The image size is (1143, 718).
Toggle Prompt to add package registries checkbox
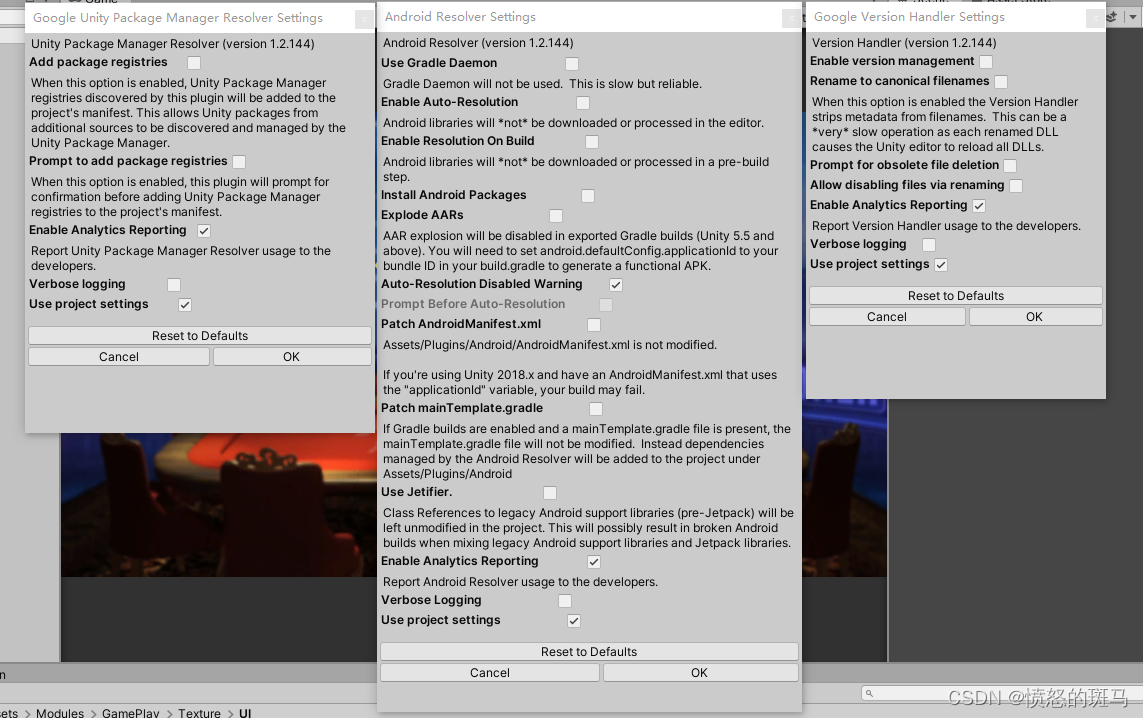coord(239,162)
